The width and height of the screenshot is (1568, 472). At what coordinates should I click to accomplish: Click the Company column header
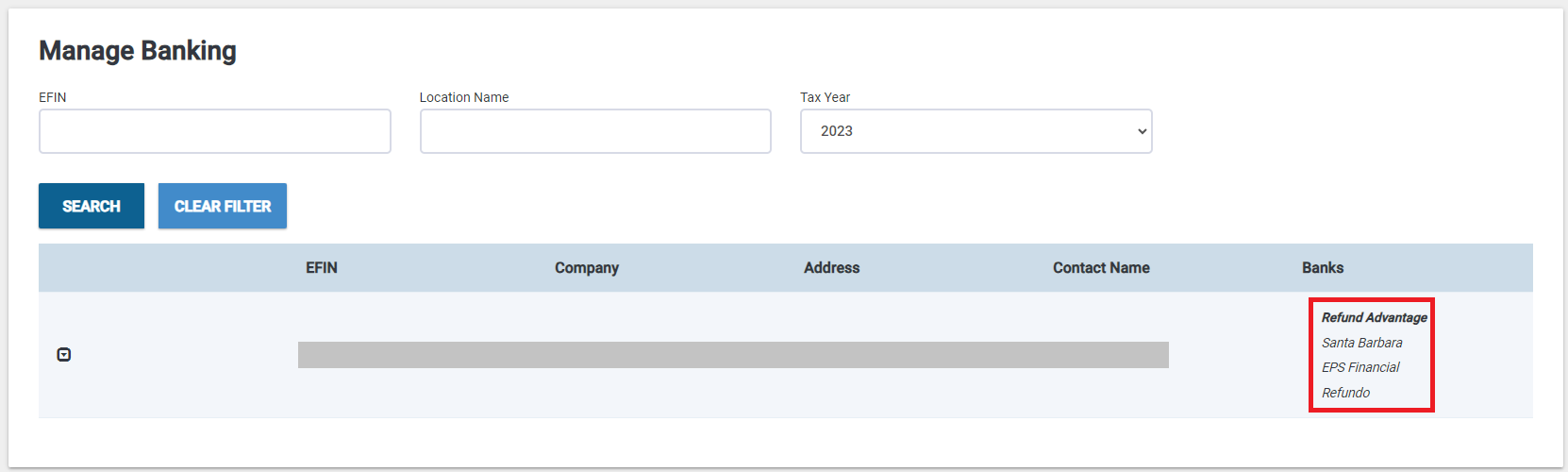(x=587, y=268)
